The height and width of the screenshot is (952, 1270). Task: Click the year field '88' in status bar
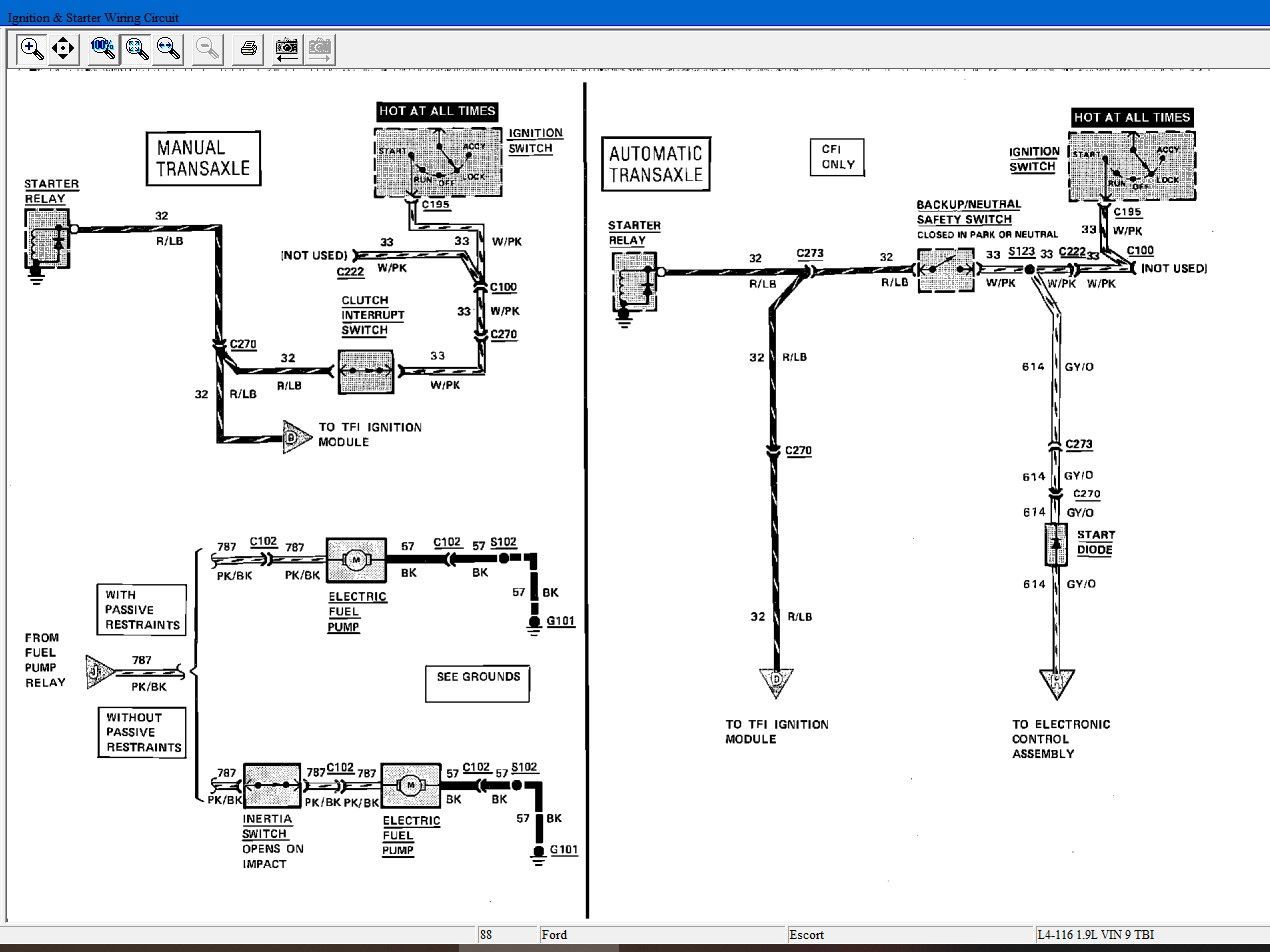click(506, 935)
